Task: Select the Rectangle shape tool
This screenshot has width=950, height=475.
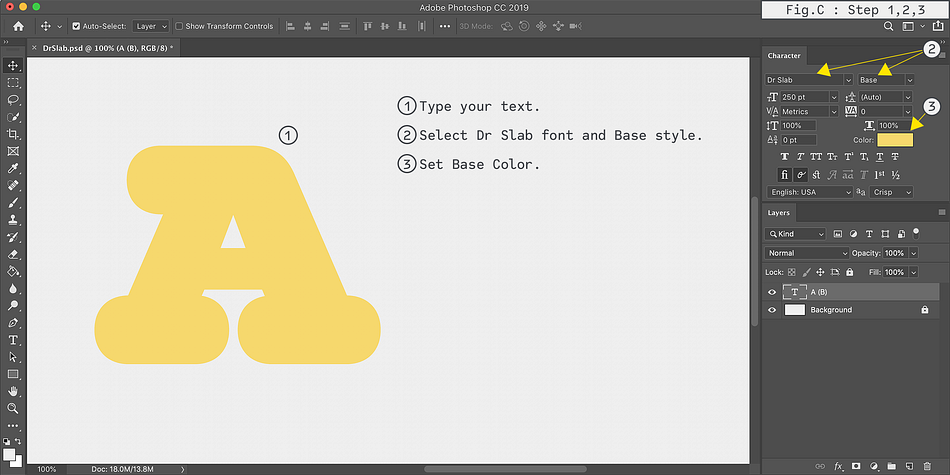Action: [13, 374]
